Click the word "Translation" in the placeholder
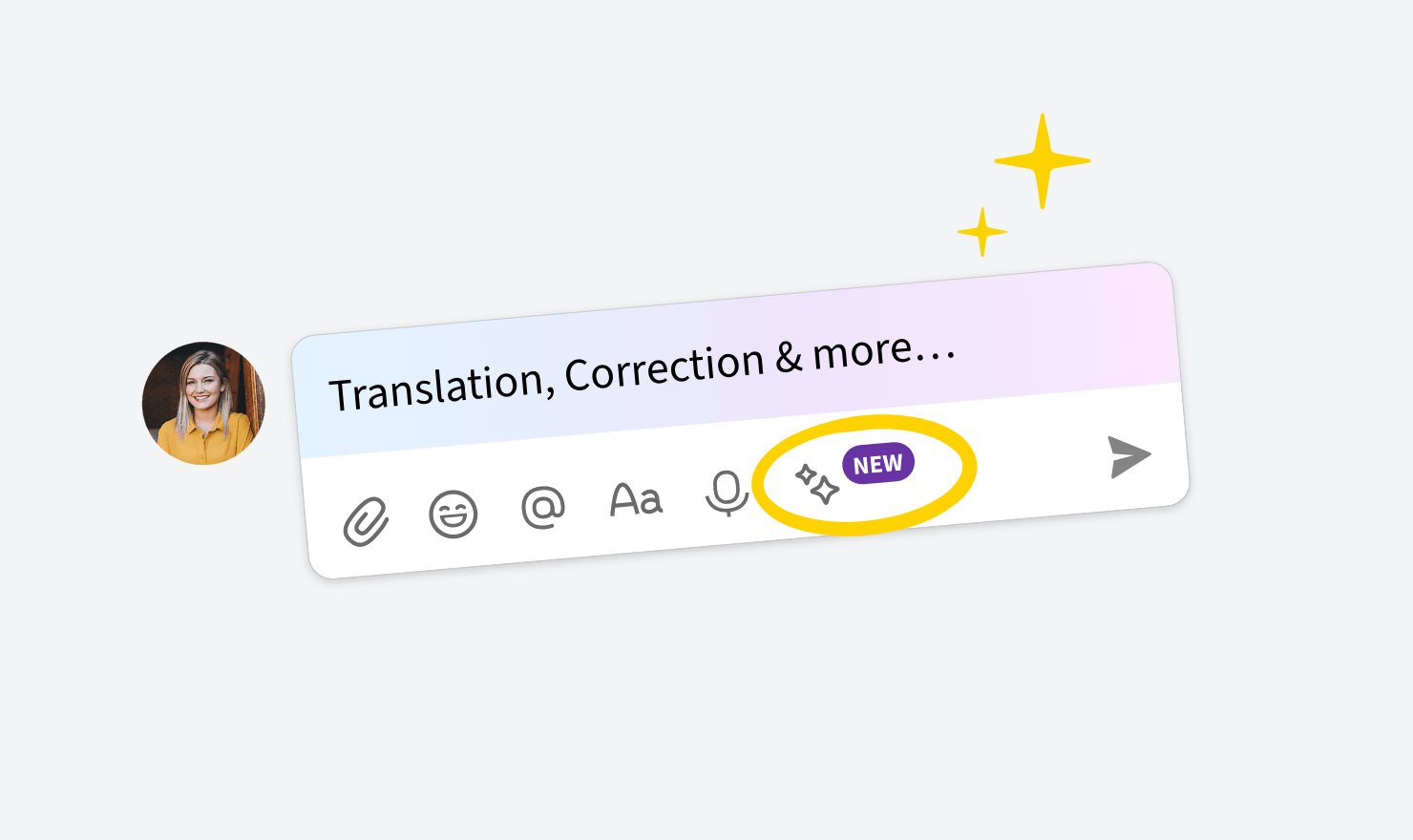 (438, 386)
